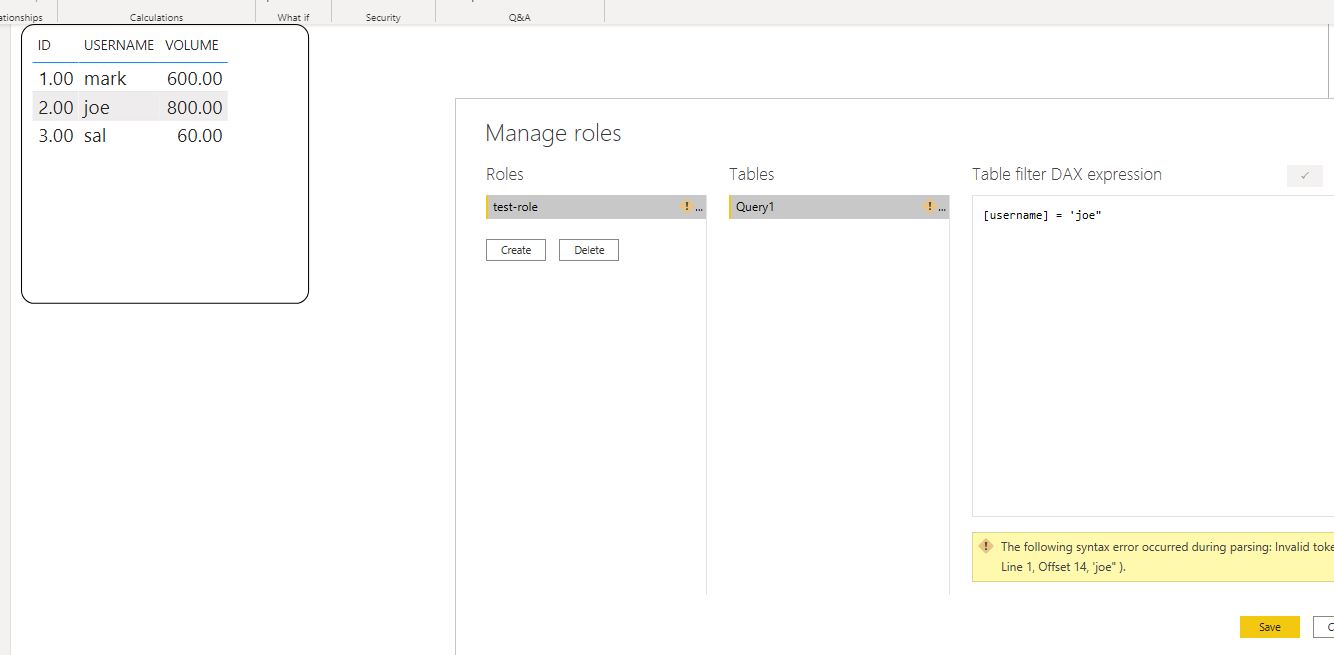The height and width of the screenshot is (655, 1334).
Task: Select the username cell 'joe' in table
Action: tap(96, 107)
